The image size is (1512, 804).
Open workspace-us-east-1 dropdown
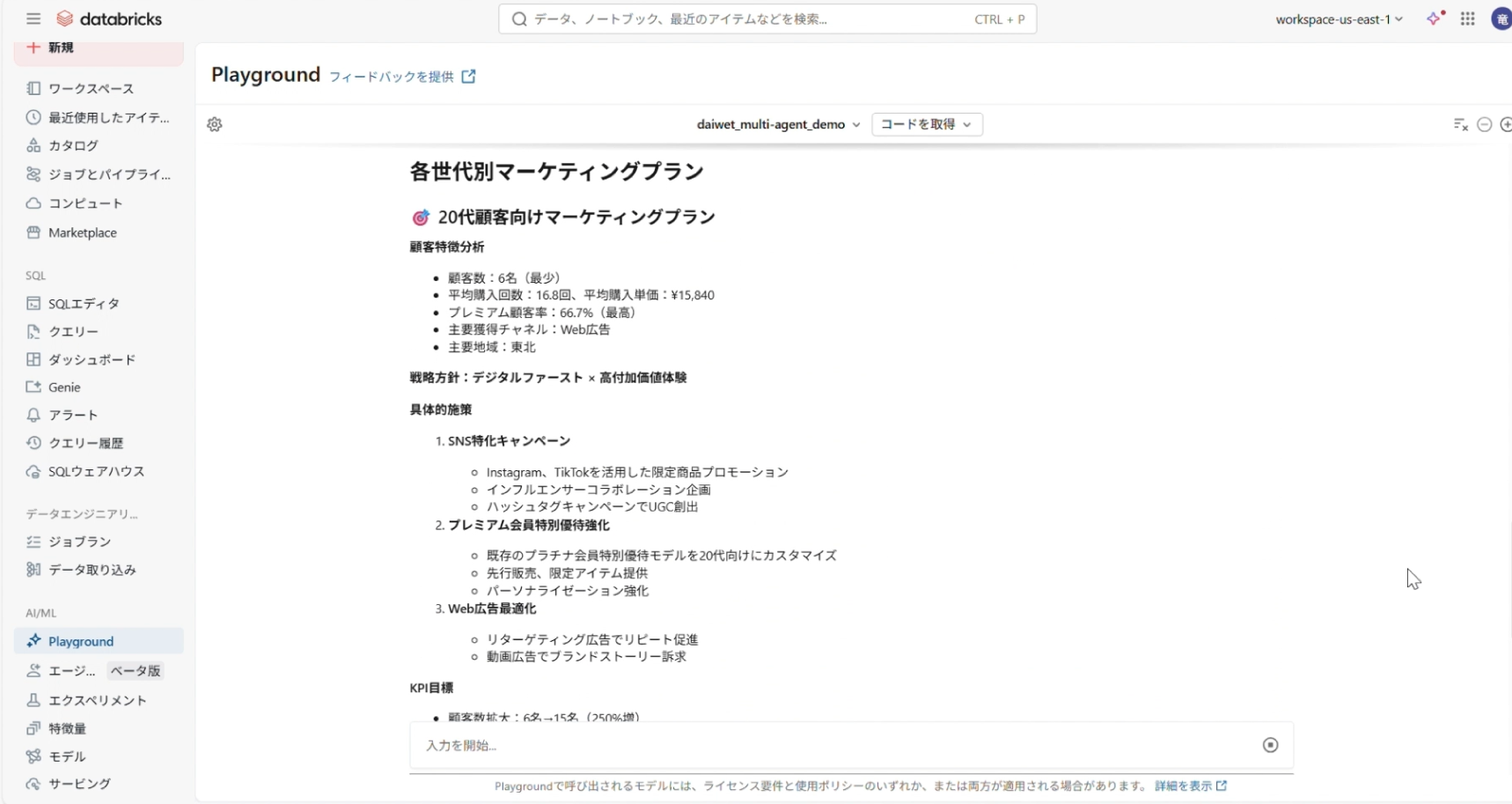[1339, 19]
